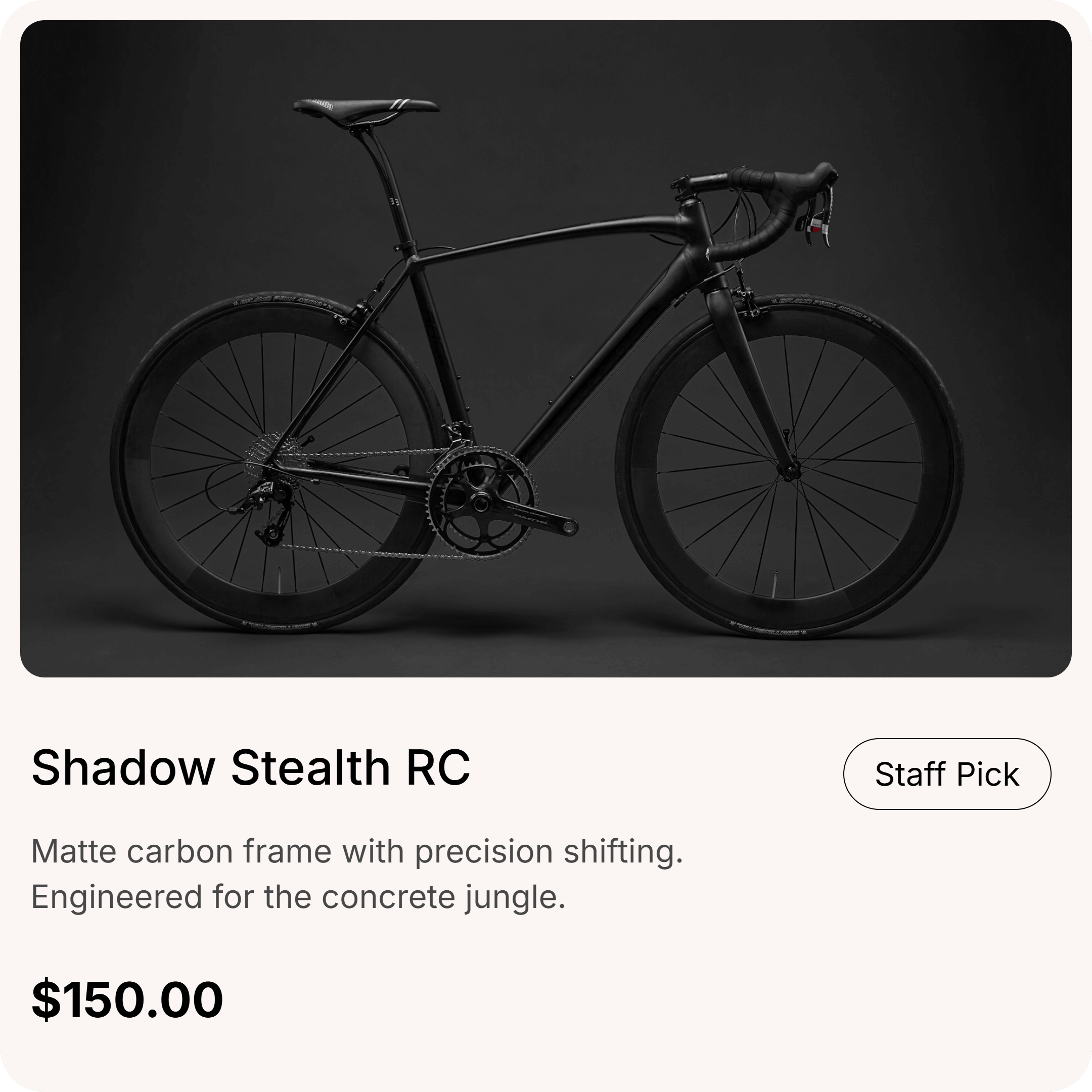Click the bike's saddle in the photo
The height and width of the screenshot is (1092, 1092).
tap(366, 106)
